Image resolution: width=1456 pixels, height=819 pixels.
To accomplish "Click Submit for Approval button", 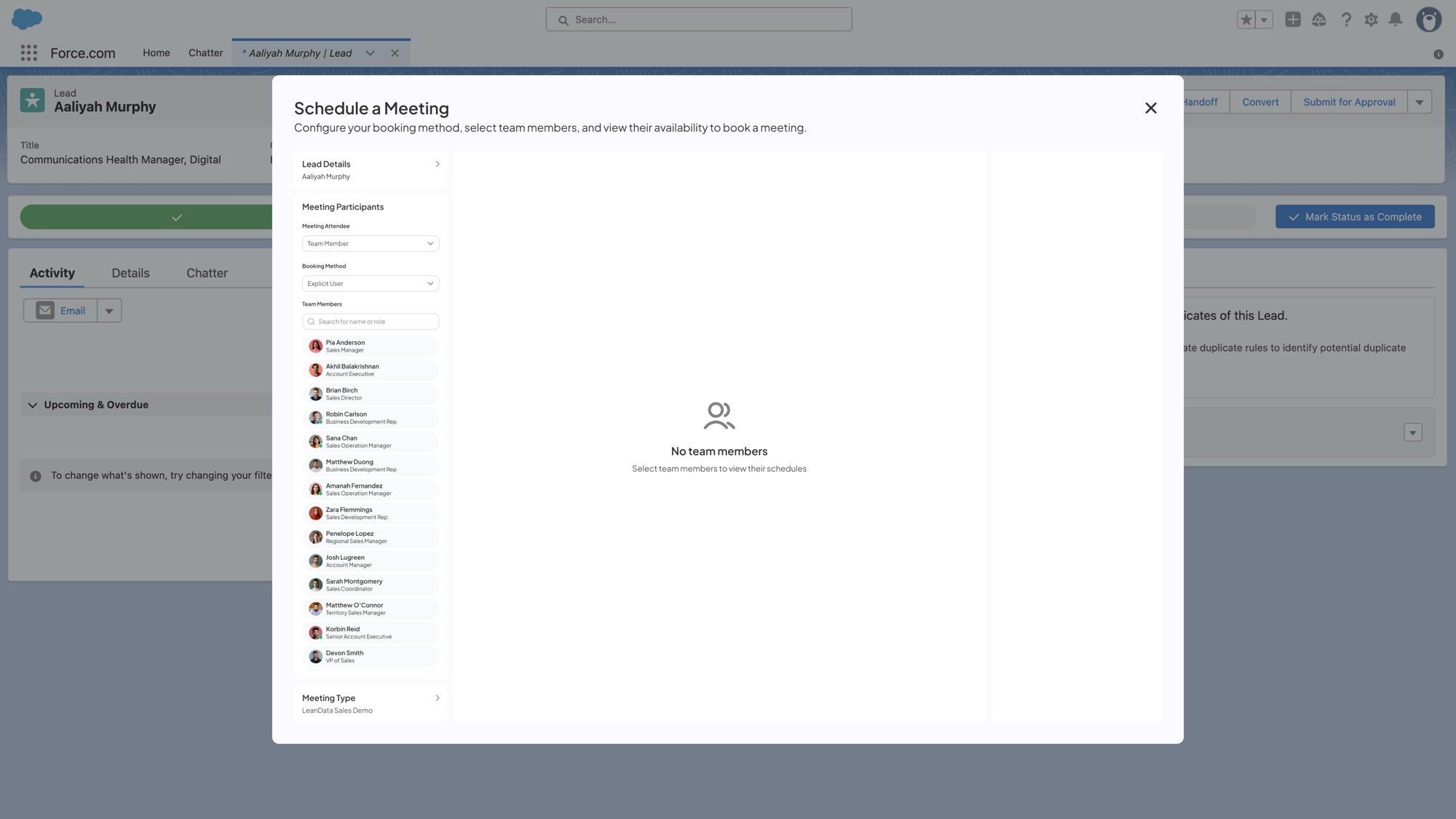I will coord(1349,102).
